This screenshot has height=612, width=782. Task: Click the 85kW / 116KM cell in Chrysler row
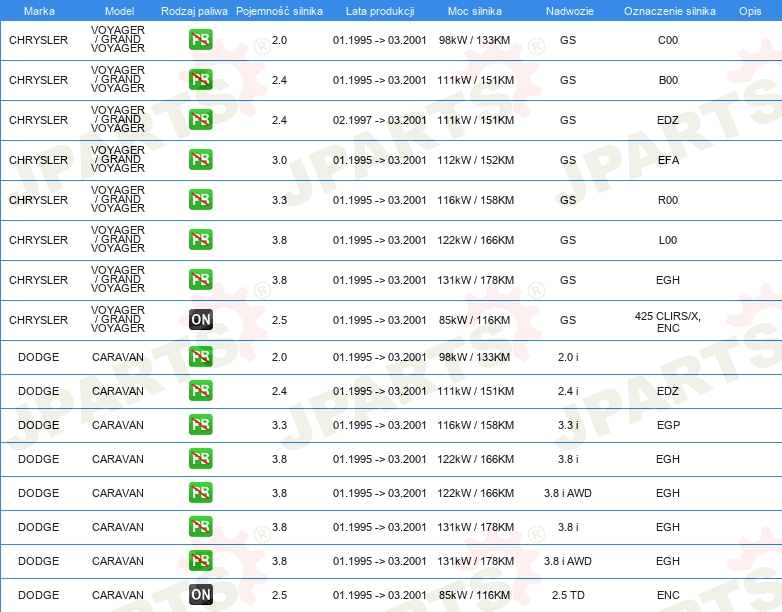point(474,320)
